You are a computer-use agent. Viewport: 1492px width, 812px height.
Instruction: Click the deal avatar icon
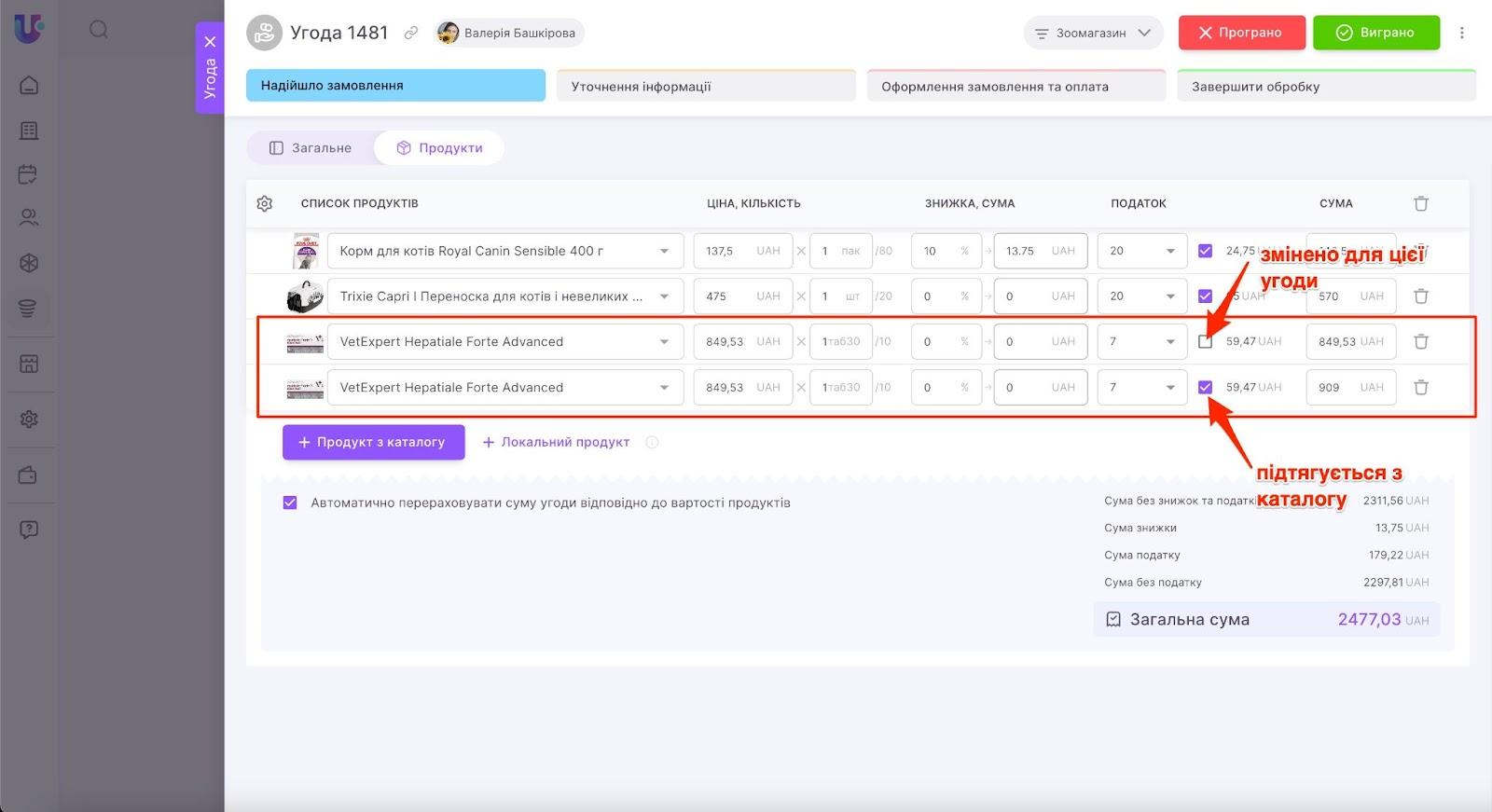point(265,33)
